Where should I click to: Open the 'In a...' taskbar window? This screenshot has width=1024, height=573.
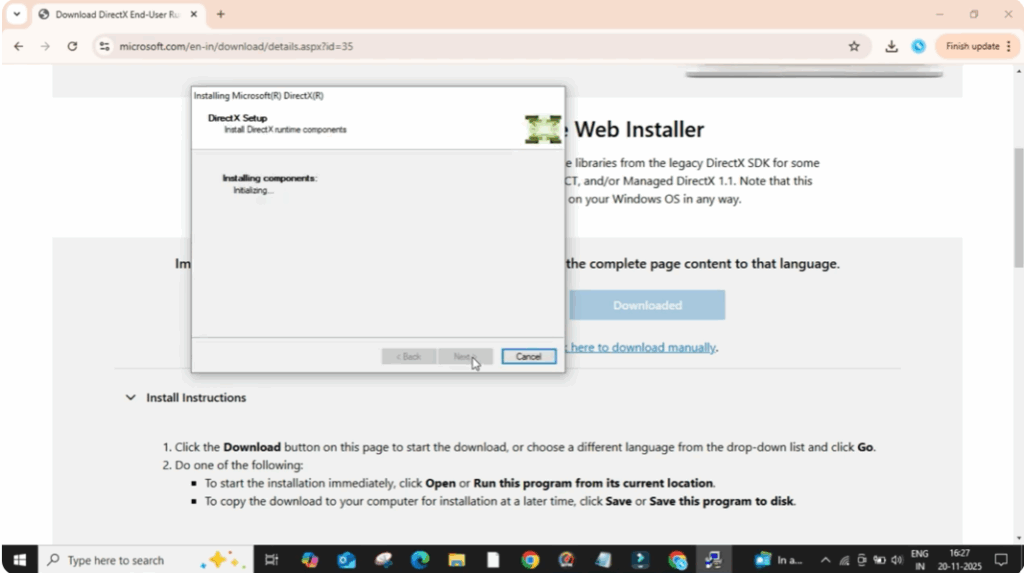pyautogui.click(x=778, y=560)
